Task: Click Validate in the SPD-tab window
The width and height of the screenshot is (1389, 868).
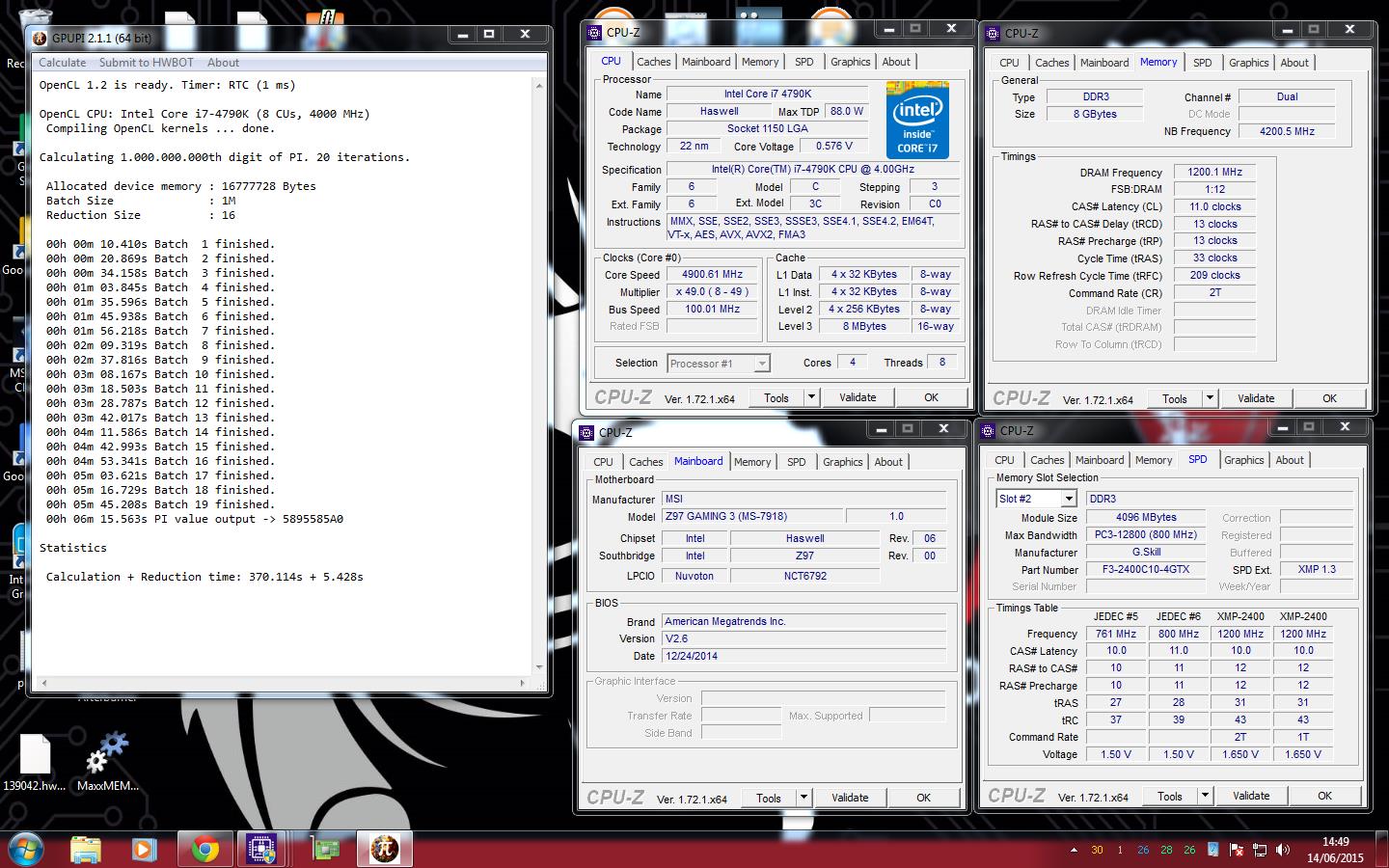Action: pyautogui.click(x=1251, y=796)
